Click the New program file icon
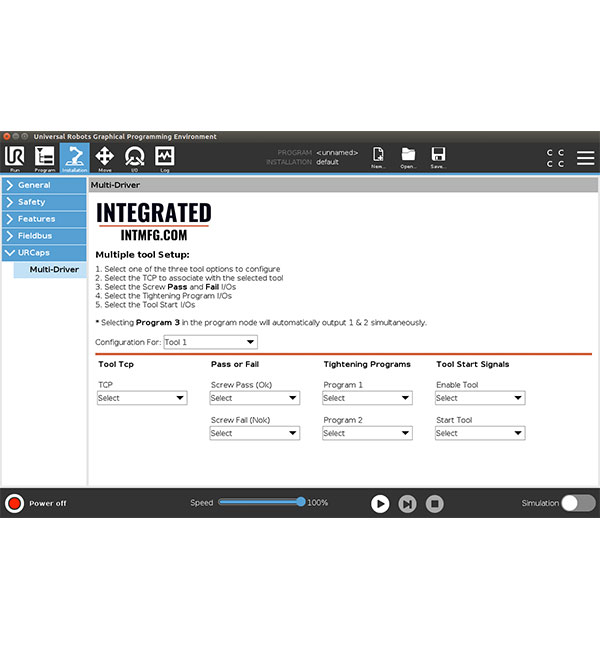 point(378,157)
